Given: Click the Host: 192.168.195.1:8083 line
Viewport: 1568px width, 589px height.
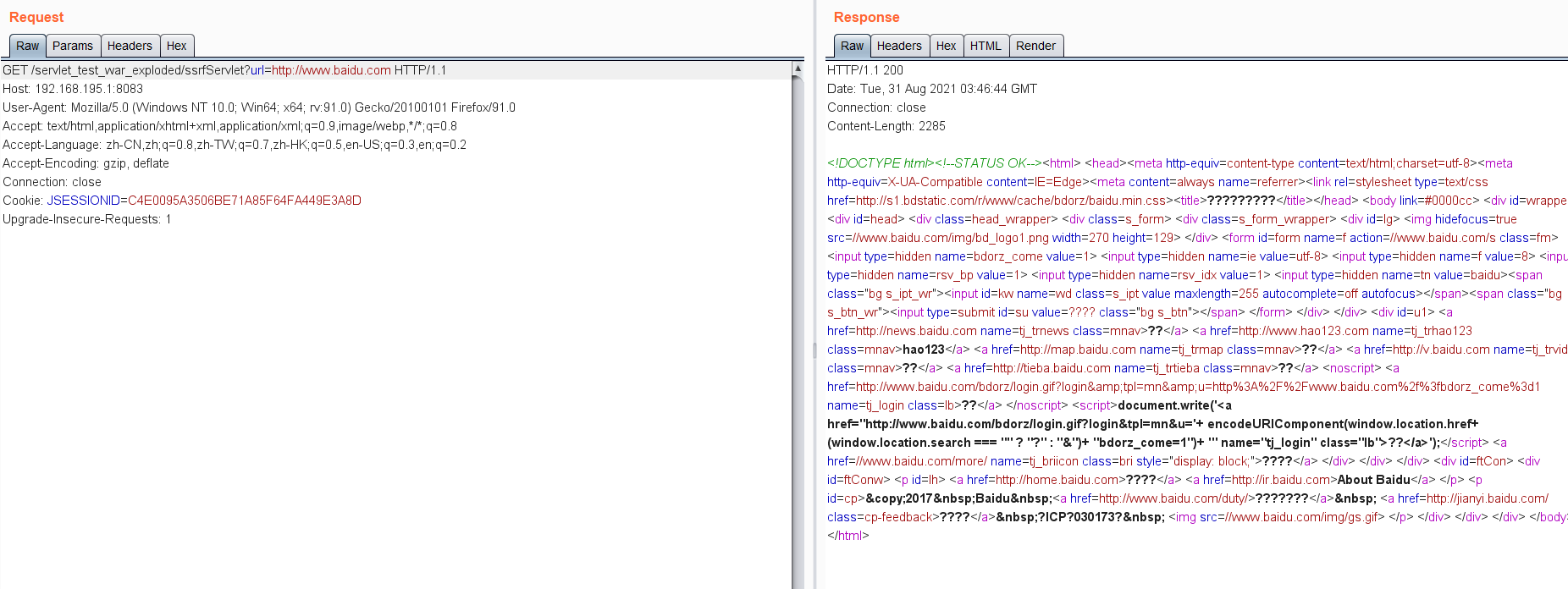Looking at the screenshot, I should coord(73,89).
